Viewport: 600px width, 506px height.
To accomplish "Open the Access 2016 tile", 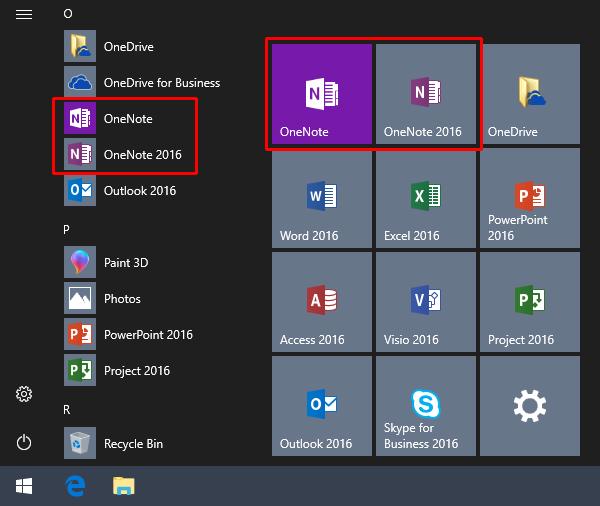I will [x=321, y=304].
